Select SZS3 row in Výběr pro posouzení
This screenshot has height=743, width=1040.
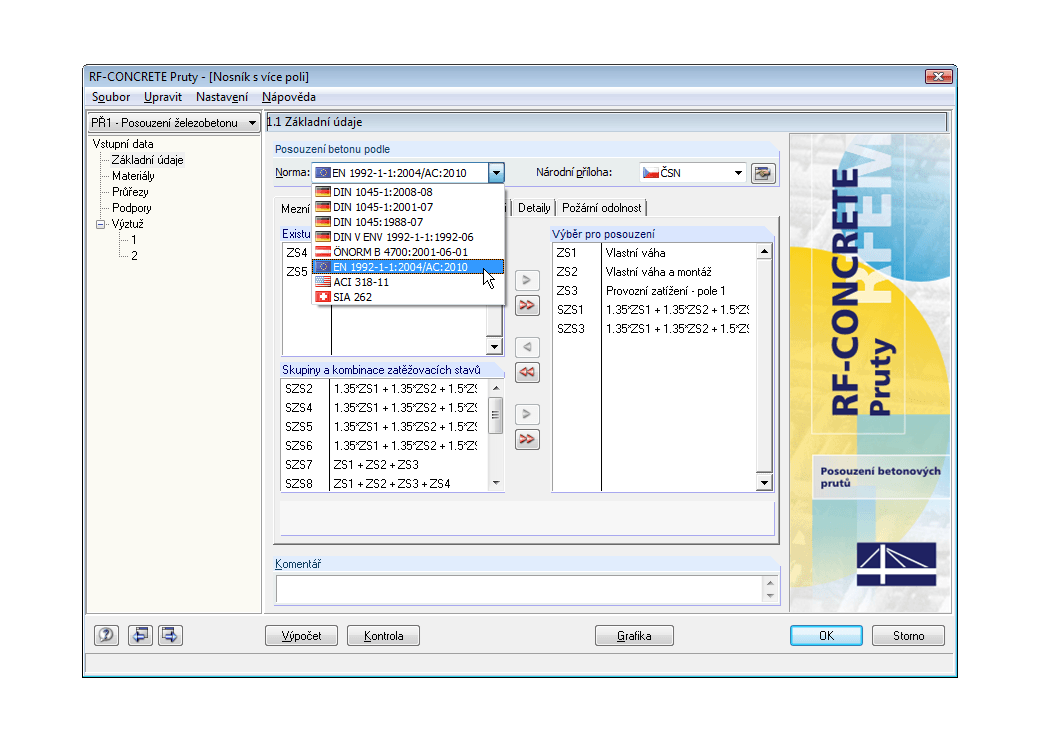(x=654, y=328)
